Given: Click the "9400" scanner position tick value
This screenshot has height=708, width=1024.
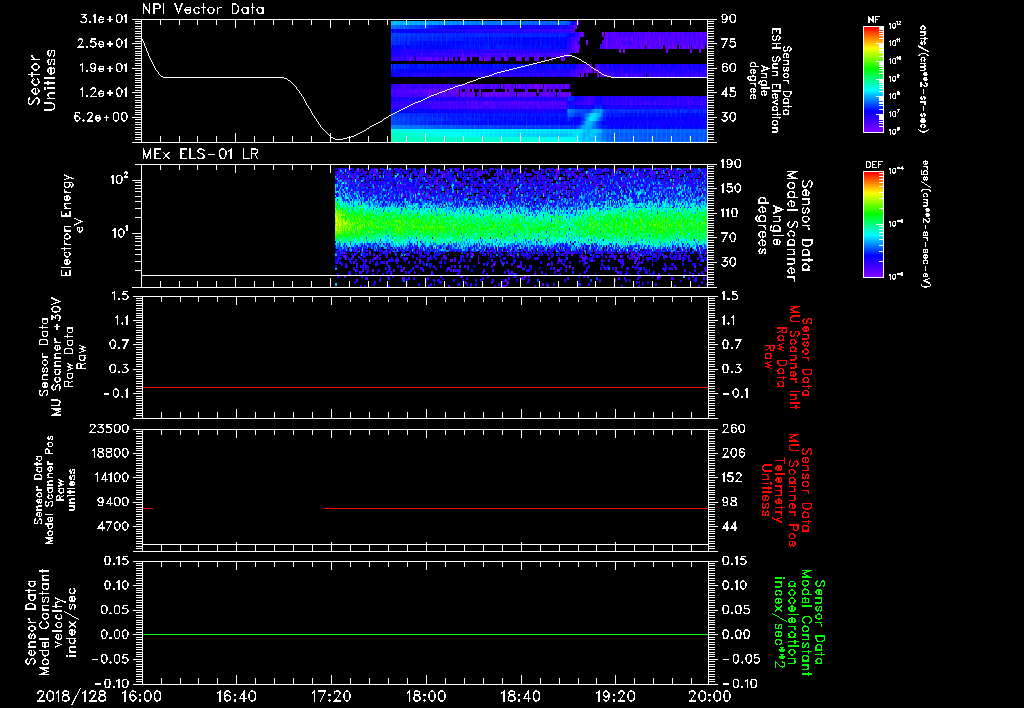Looking at the screenshot, I should coord(112,502).
